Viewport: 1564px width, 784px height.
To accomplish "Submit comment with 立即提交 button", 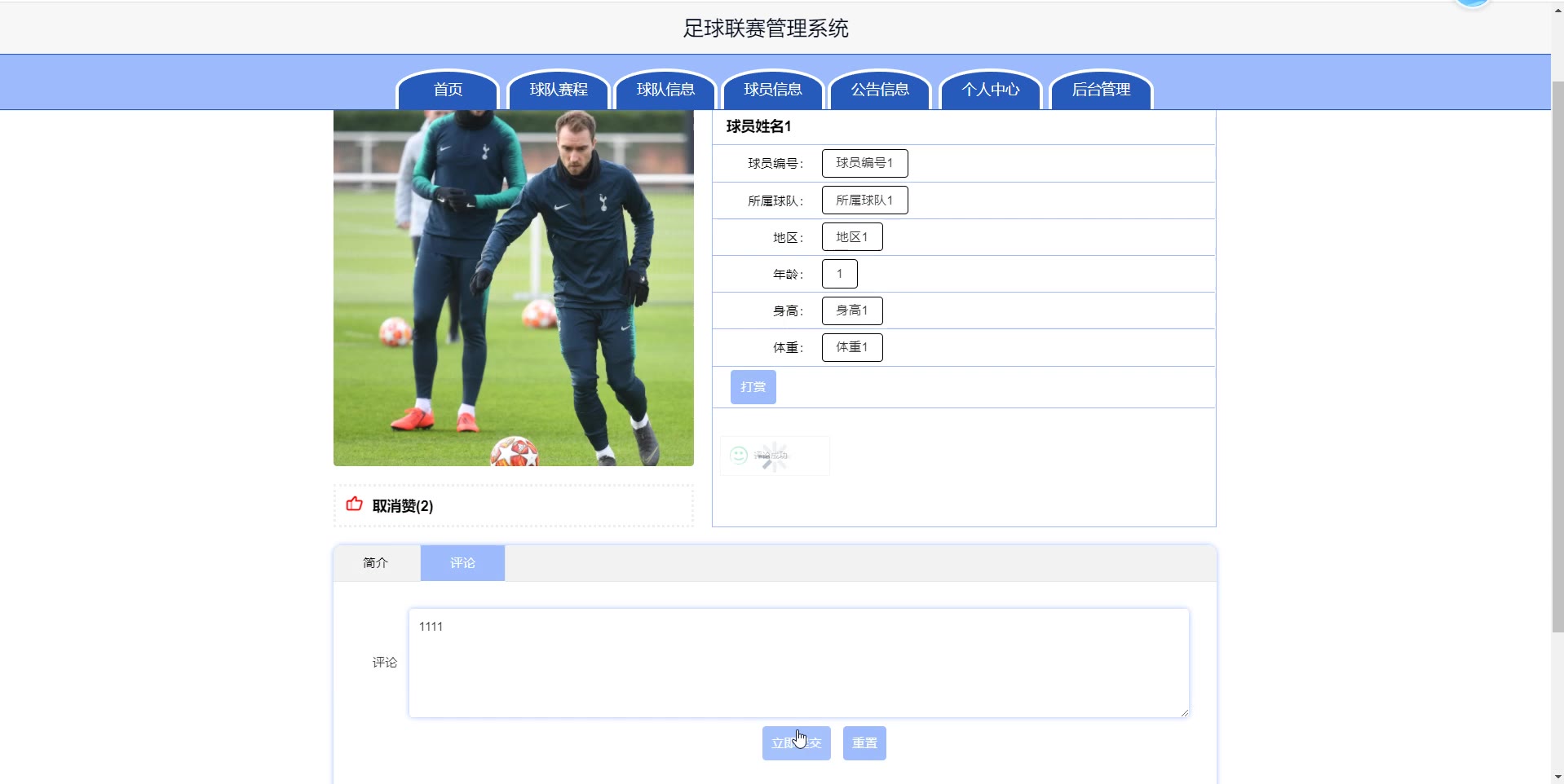I will click(797, 743).
